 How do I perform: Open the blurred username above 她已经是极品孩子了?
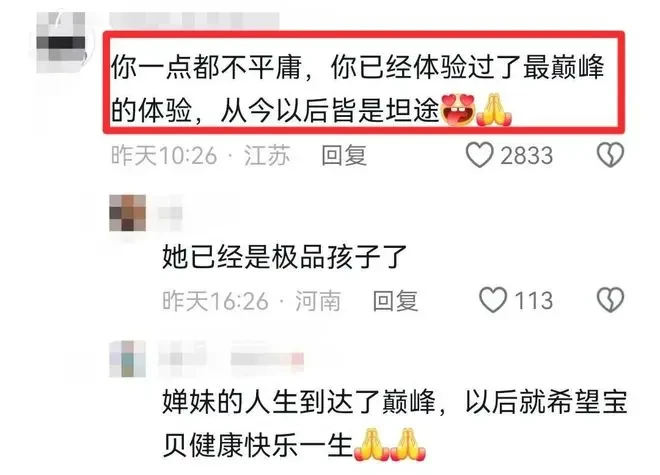point(170,213)
